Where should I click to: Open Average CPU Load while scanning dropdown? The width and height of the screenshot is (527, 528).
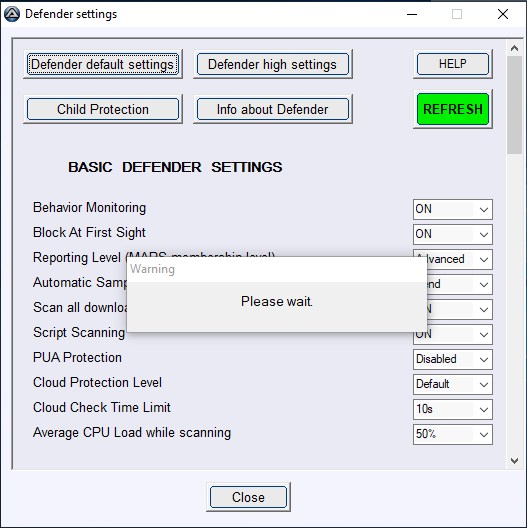coord(453,434)
